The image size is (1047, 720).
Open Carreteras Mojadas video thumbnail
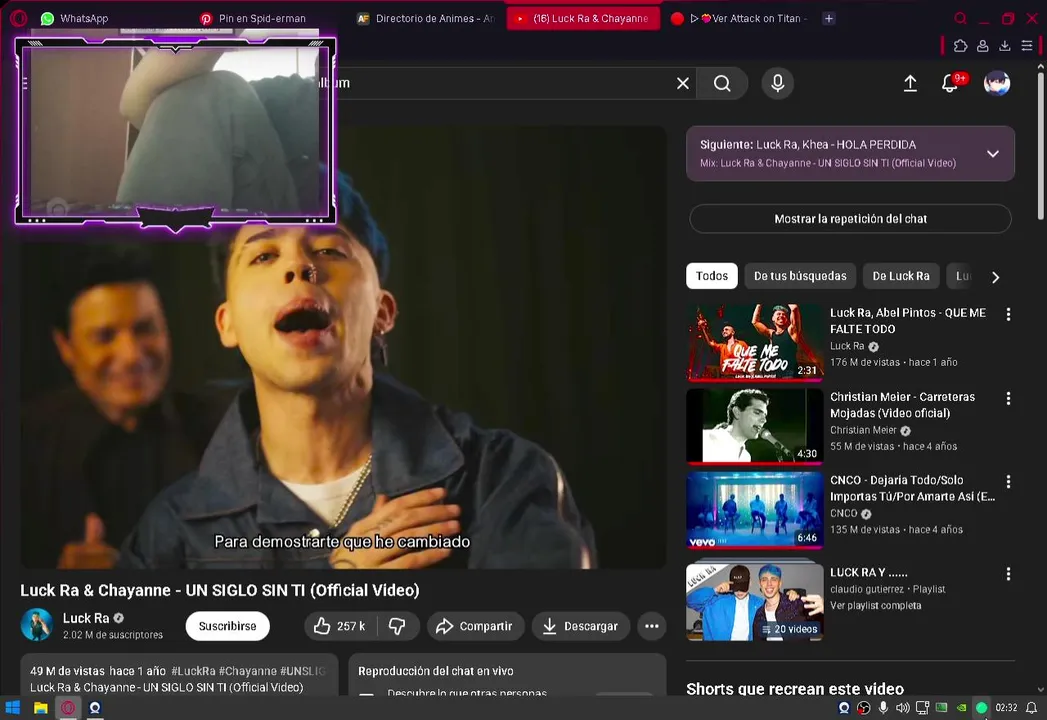[755, 425]
